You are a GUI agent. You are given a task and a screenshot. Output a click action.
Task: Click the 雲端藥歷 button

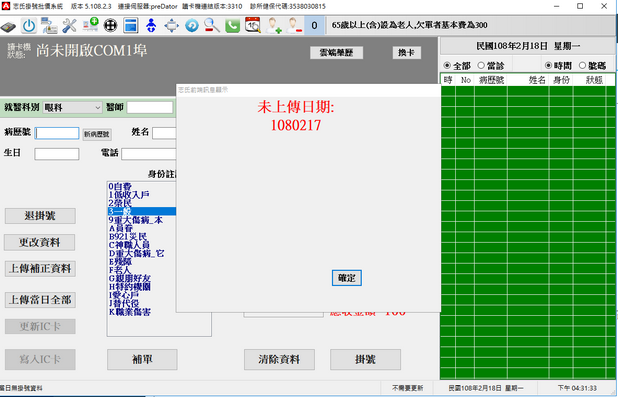coord(336,53)
